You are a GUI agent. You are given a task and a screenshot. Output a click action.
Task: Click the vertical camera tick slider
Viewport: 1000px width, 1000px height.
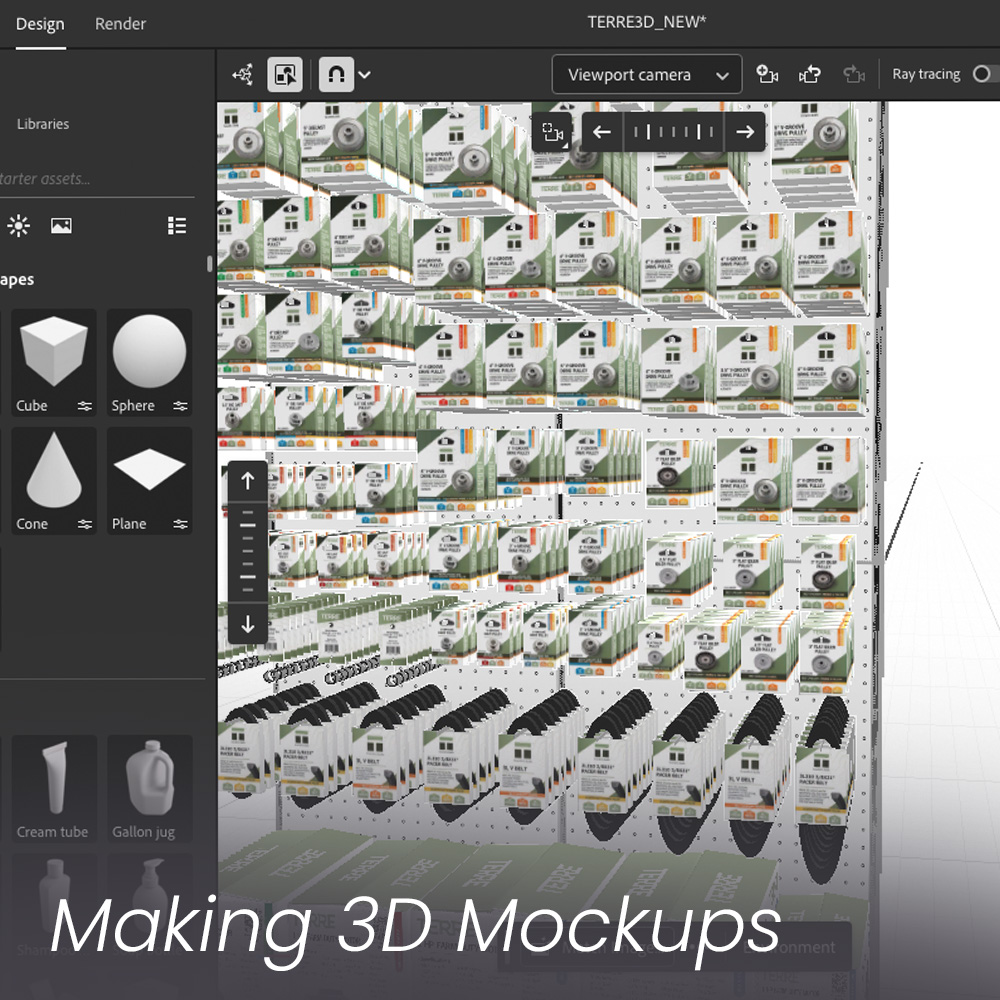pos(247,552)
